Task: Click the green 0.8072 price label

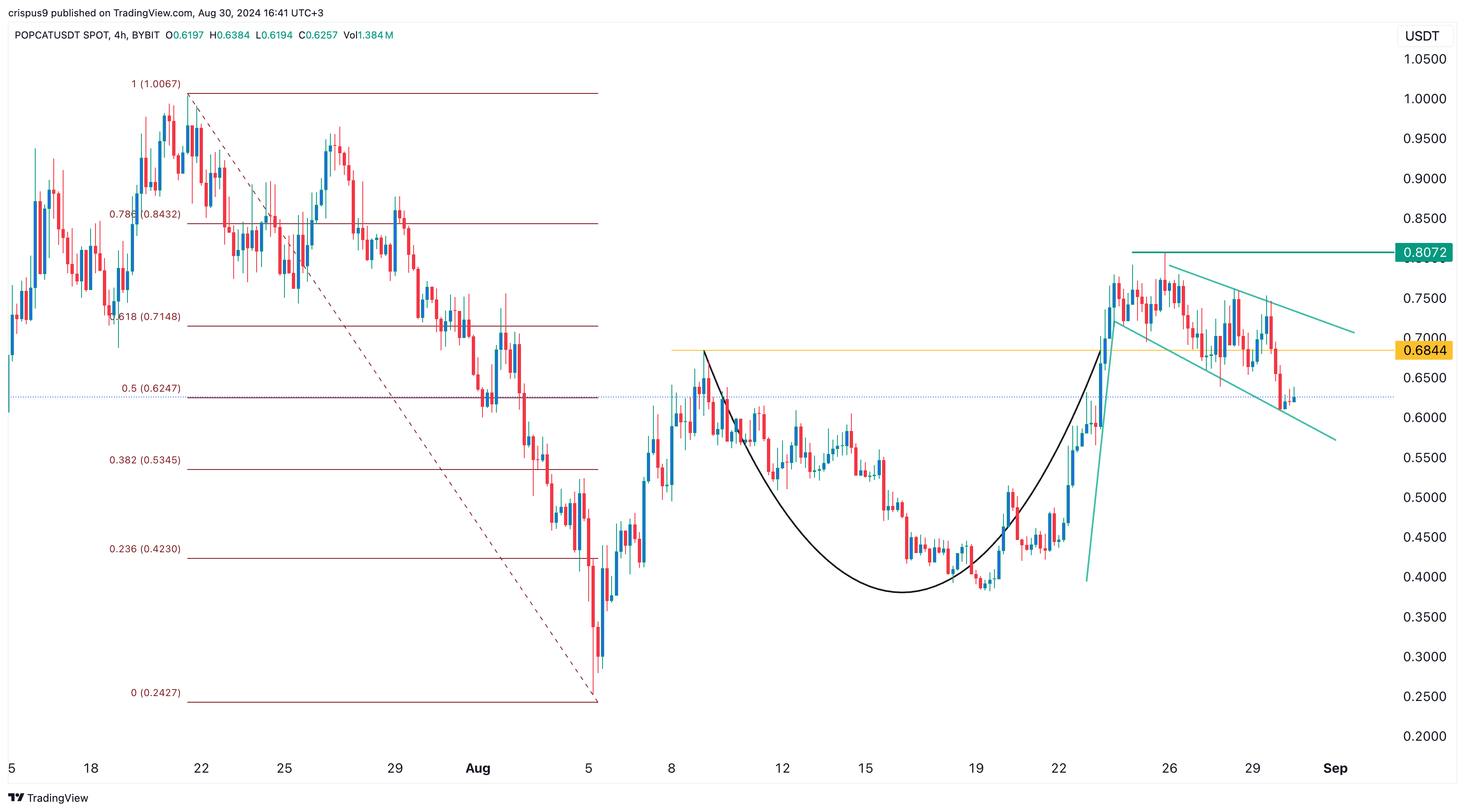Action: pos(1424,252)
